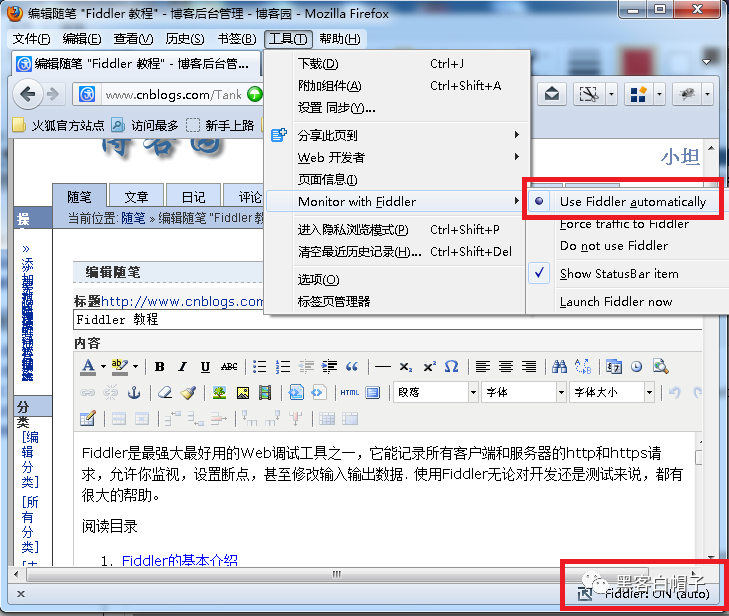
Task: Focus title field containing Fiddler 教程
Action: tap(388, 320)
